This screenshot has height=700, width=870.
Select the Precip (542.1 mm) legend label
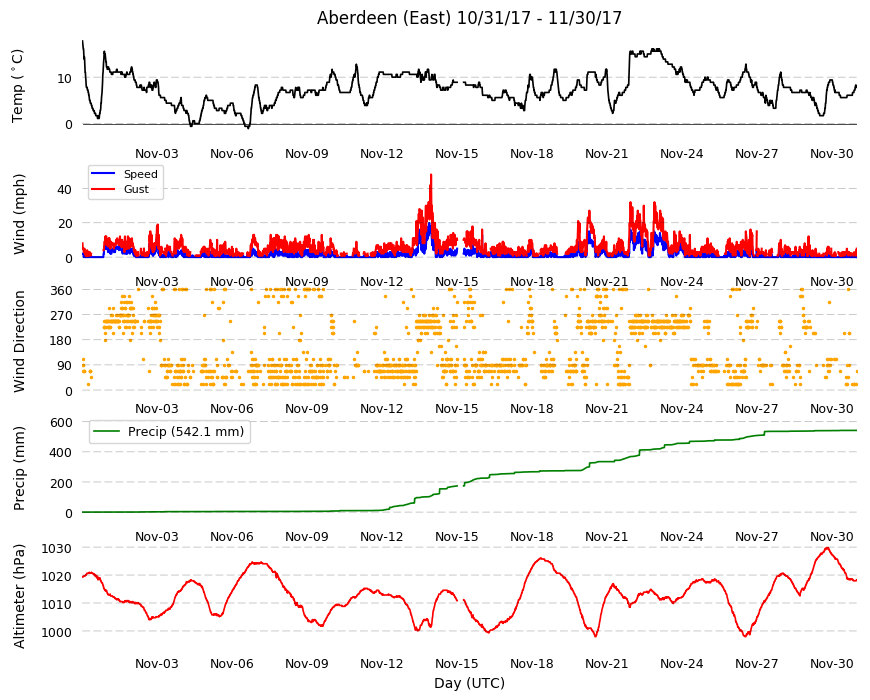tap(186, 432)
